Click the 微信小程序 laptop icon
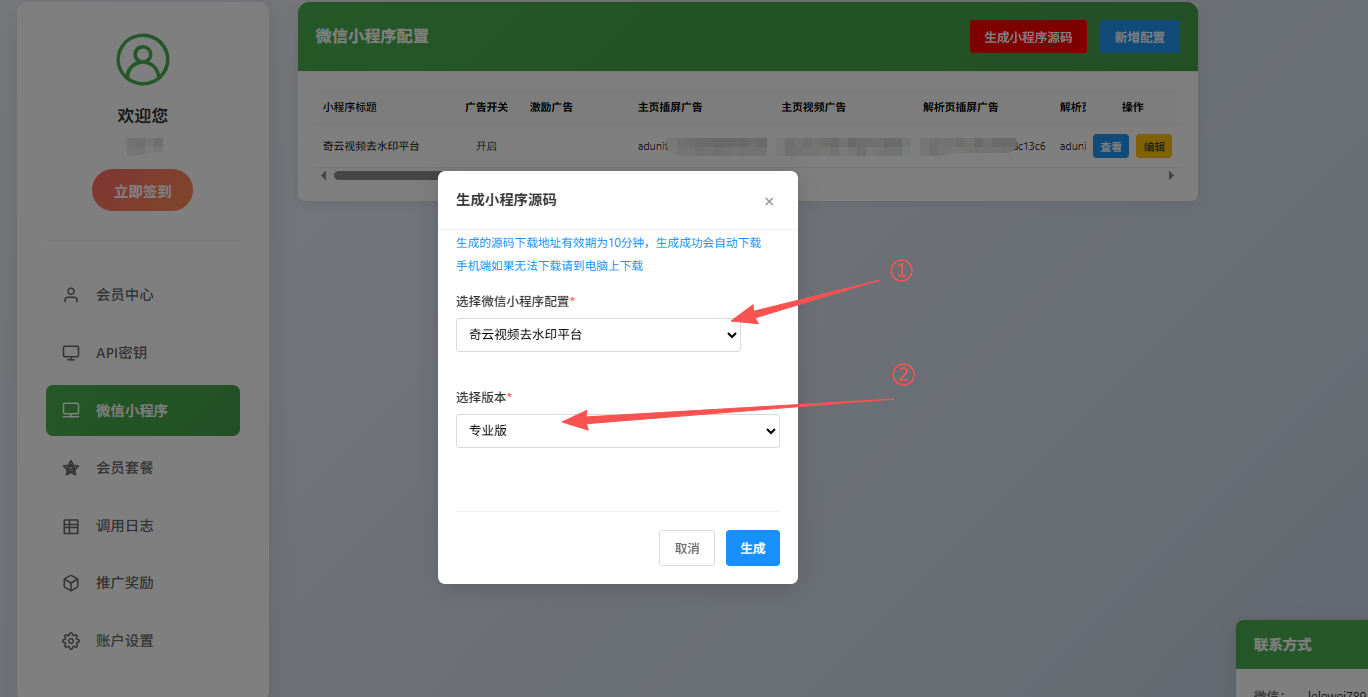This screenshot has width=1368, height=697. tap(71, 410)
